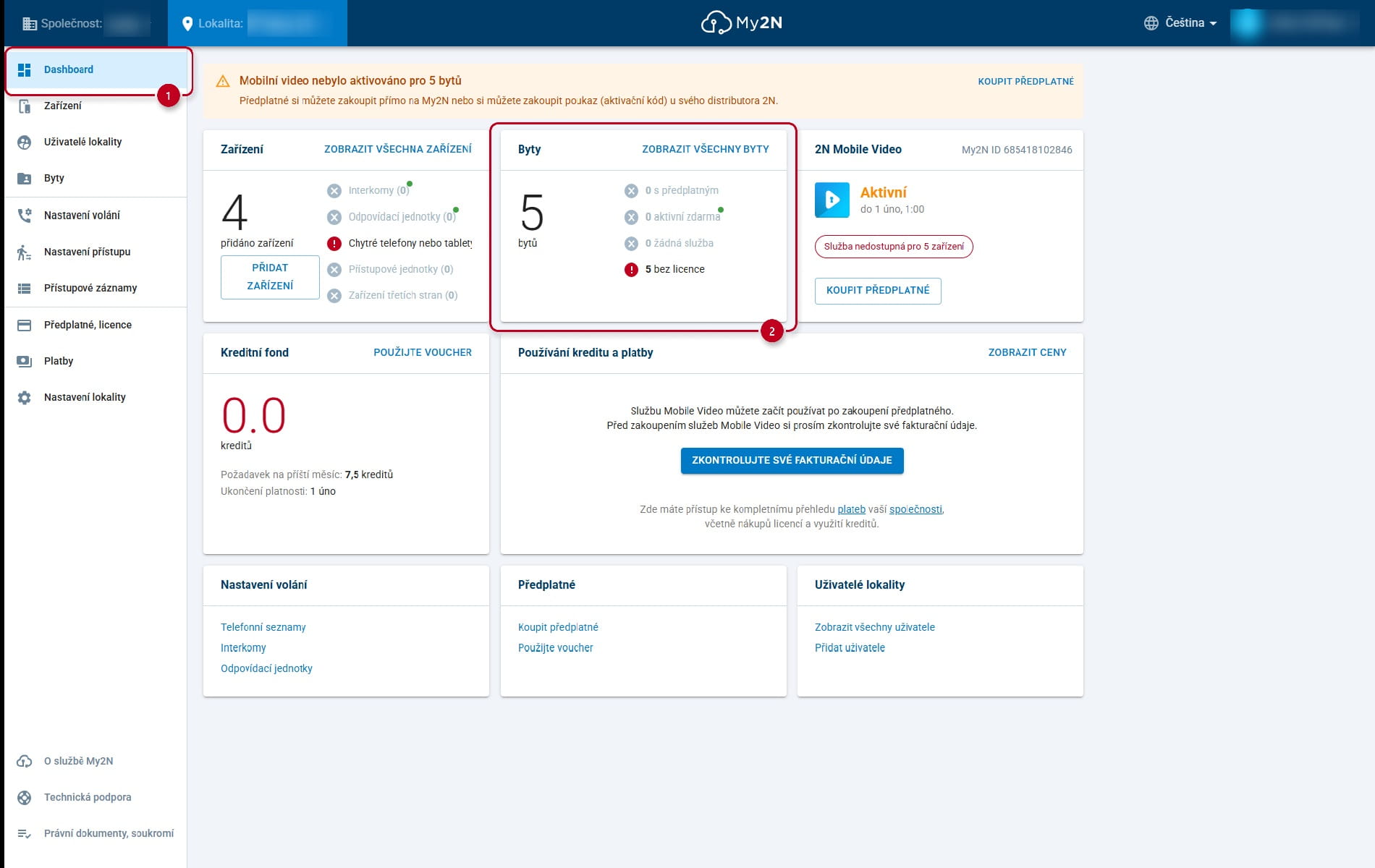Click the Technická podpora lifebuoy icon
Image resolution: width=1375 pixels, height=868 pixels.
click(24, 798)
